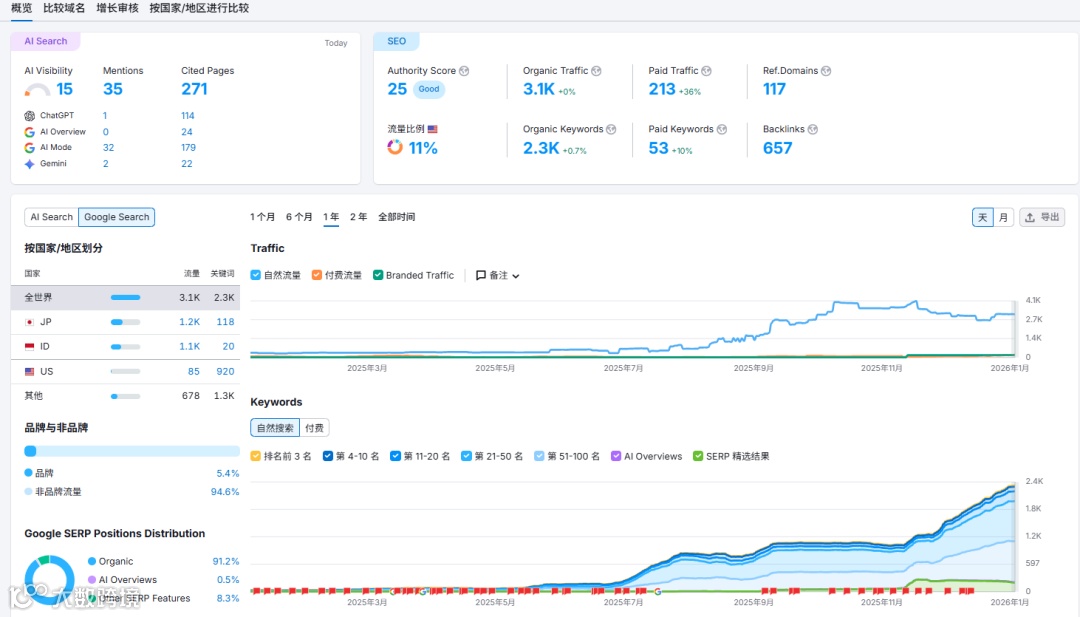Toggle 第 4-10 名 checkbox
Viewport: 1080px width, 617px height.
pos(328,456)
